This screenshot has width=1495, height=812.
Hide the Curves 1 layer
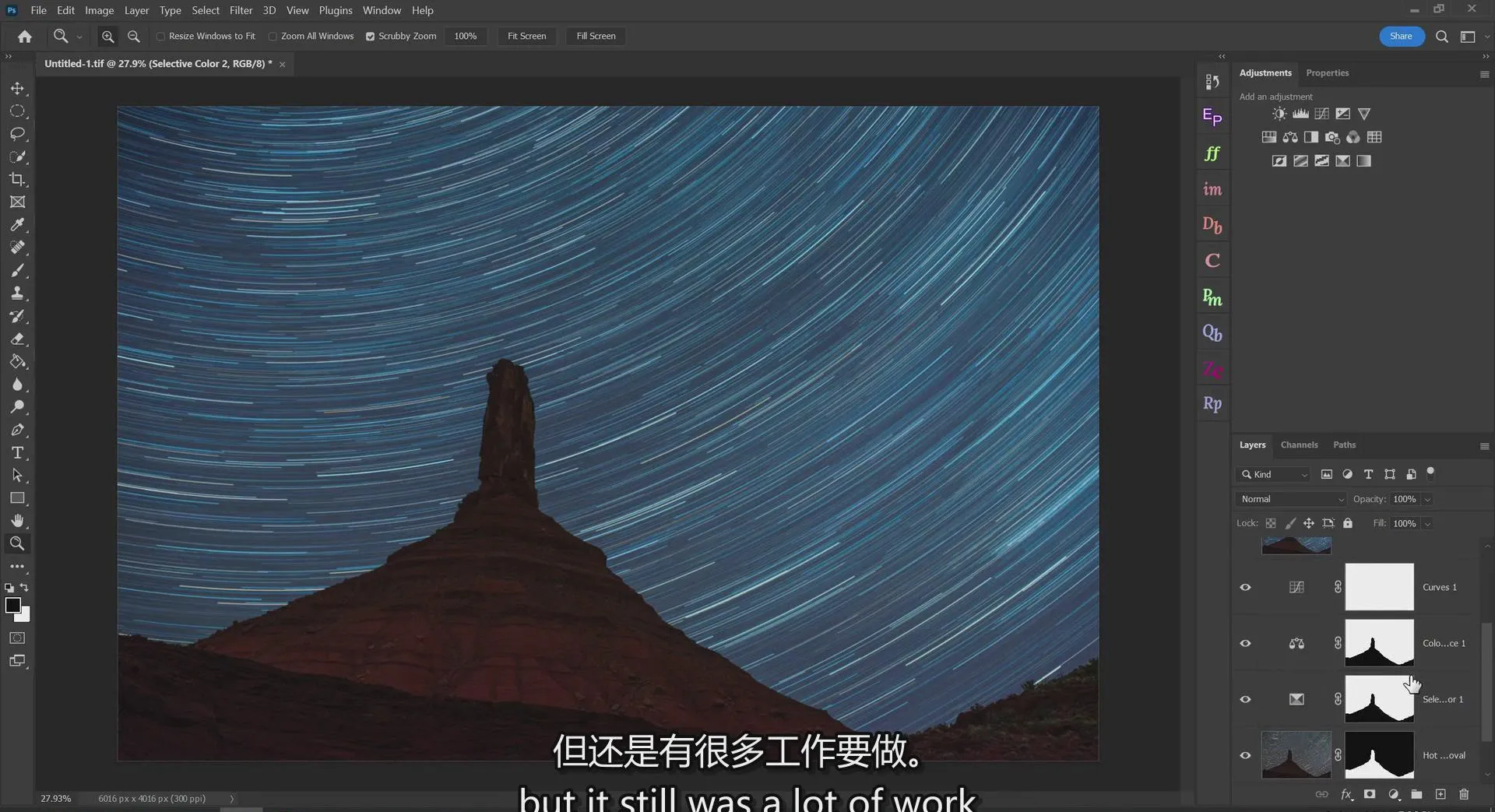click(x=1245, y=587)
